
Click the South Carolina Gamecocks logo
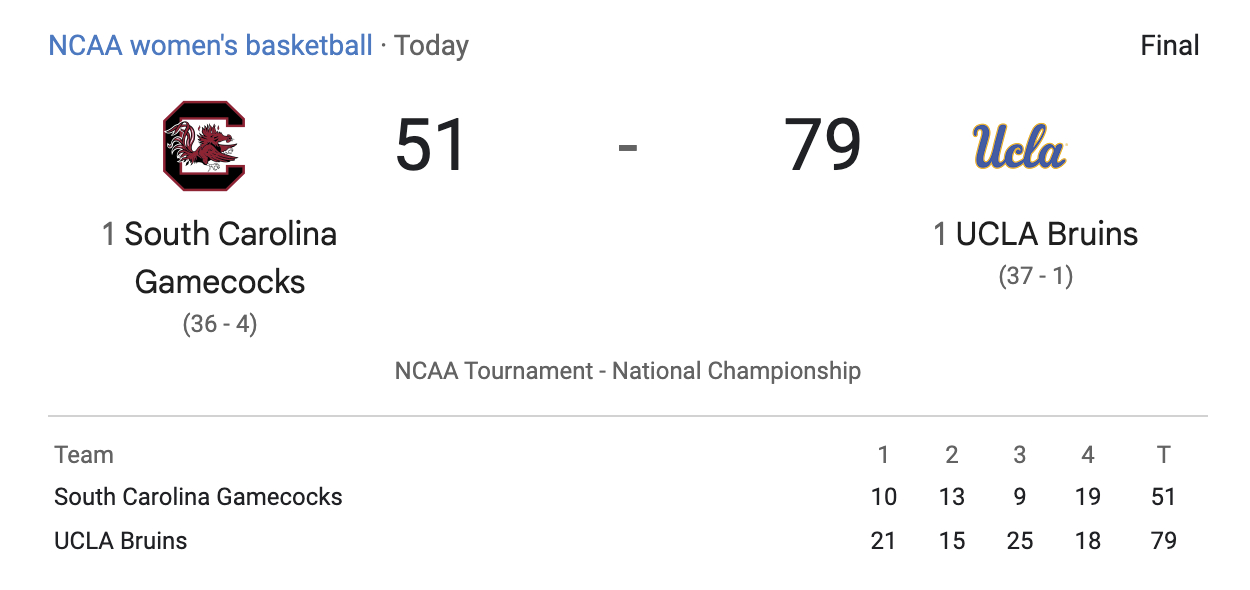pos(204,146)
